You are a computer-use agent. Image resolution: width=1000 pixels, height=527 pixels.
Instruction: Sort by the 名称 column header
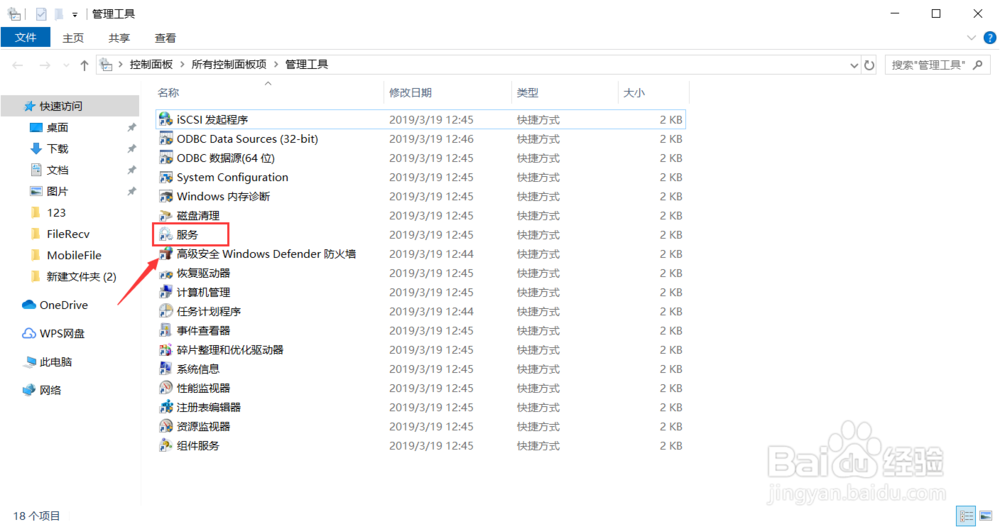click(168, 93)
